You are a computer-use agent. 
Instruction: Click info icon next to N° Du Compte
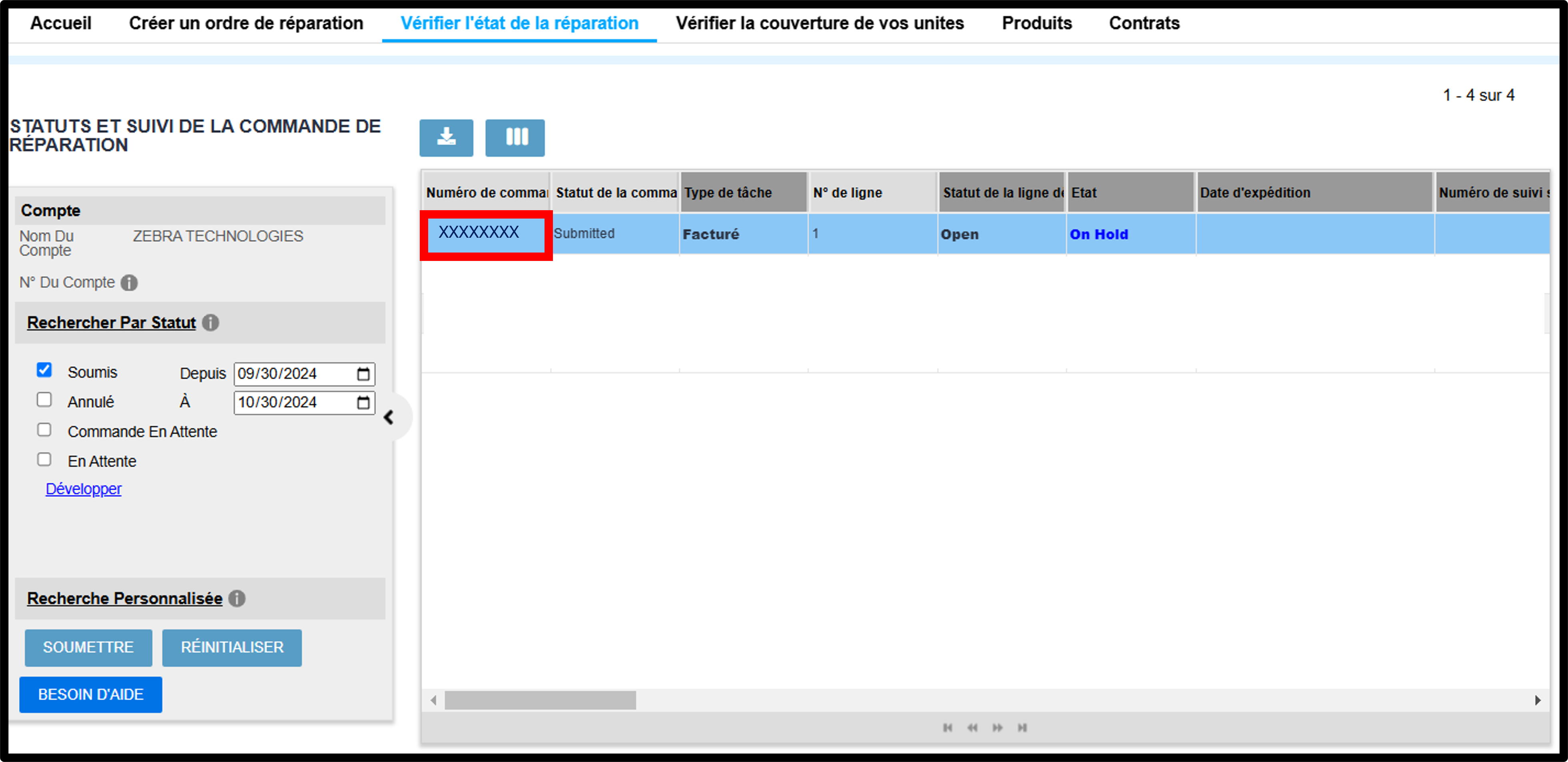(x=129, y=283)
